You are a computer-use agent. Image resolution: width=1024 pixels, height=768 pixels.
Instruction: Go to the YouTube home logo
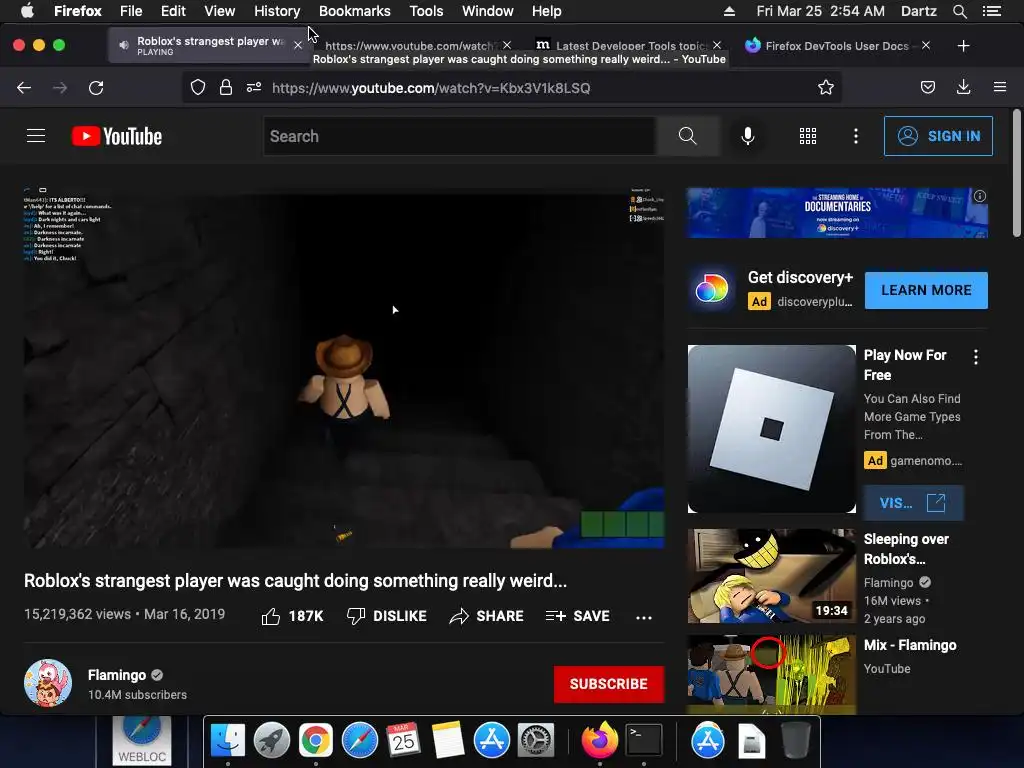tap(117, 136)
